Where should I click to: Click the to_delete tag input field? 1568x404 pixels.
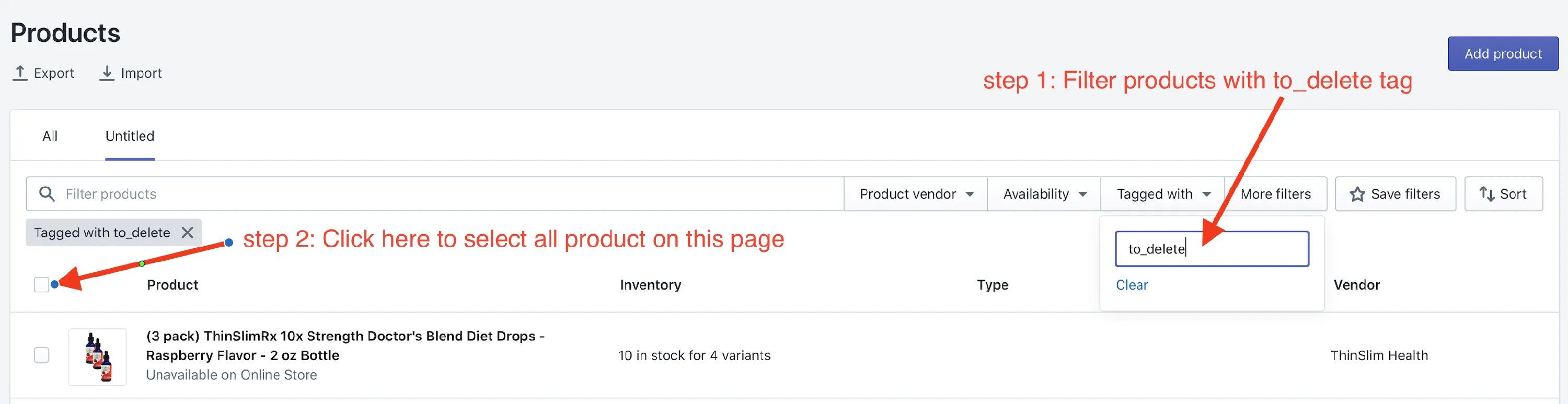(x=1212, y=248)
